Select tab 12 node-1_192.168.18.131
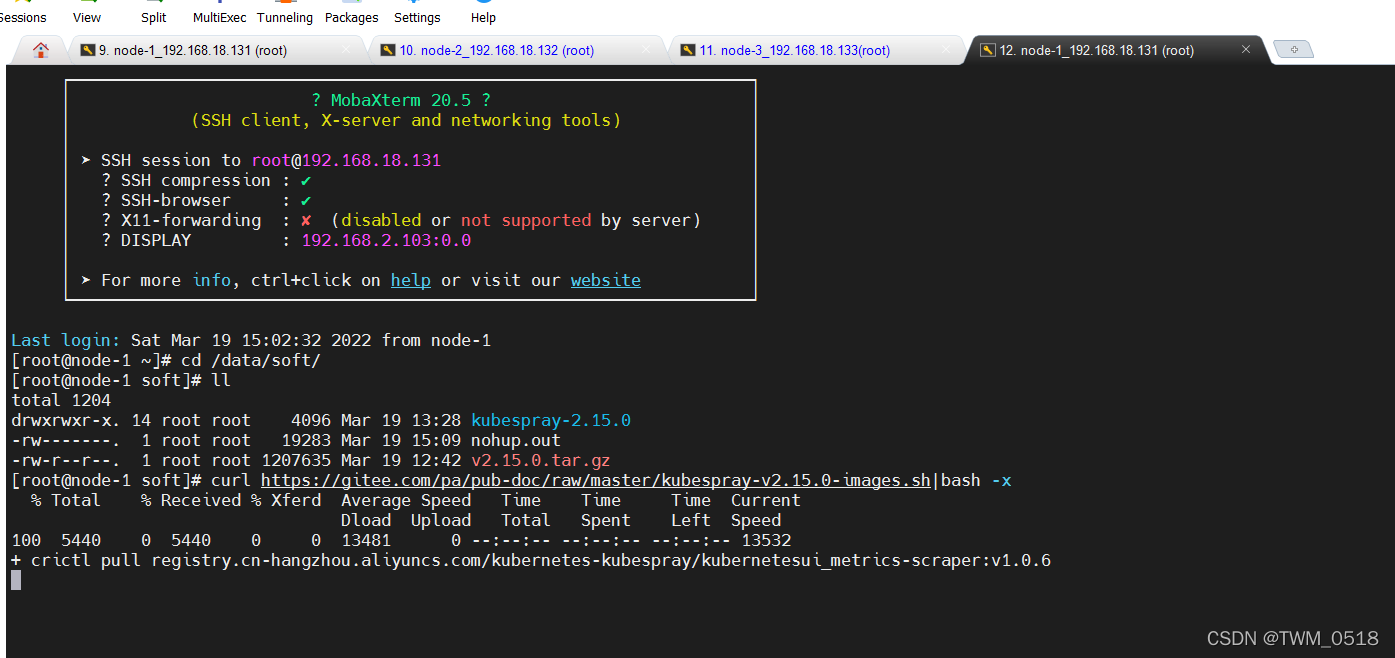This screenshot has width=1395, height=658. tap(1096, 50)
